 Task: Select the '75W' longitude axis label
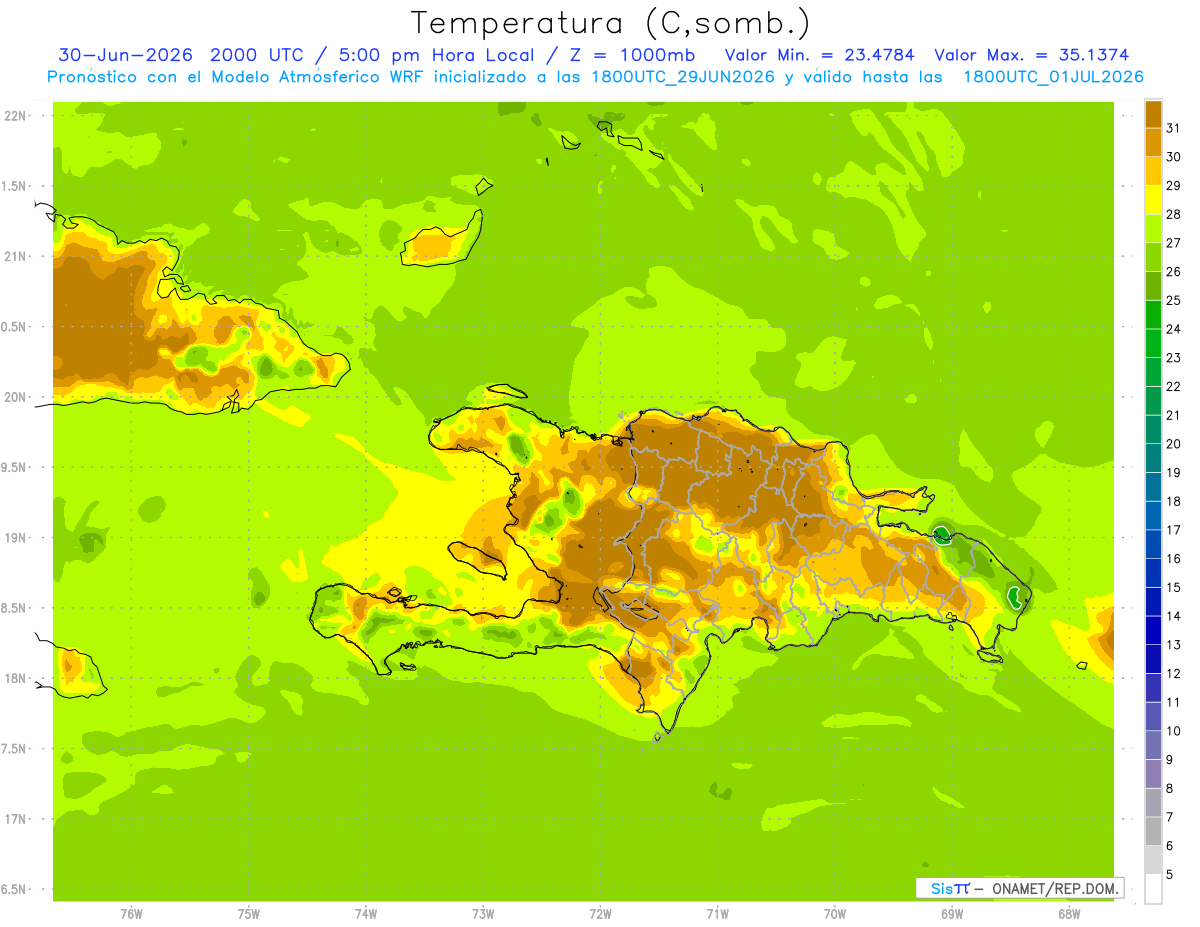pos(249,914)
